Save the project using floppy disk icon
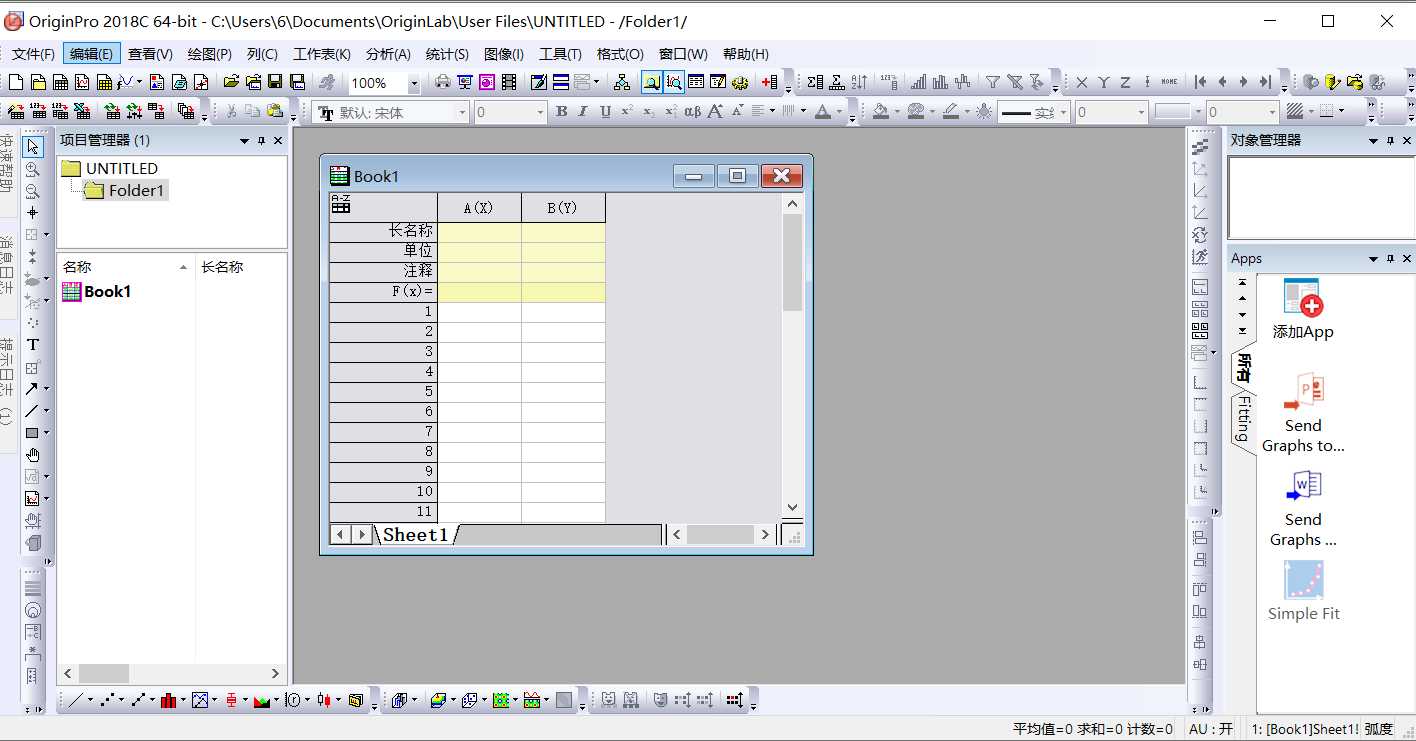The image size is (1416, 741). [x=274, y=82]
